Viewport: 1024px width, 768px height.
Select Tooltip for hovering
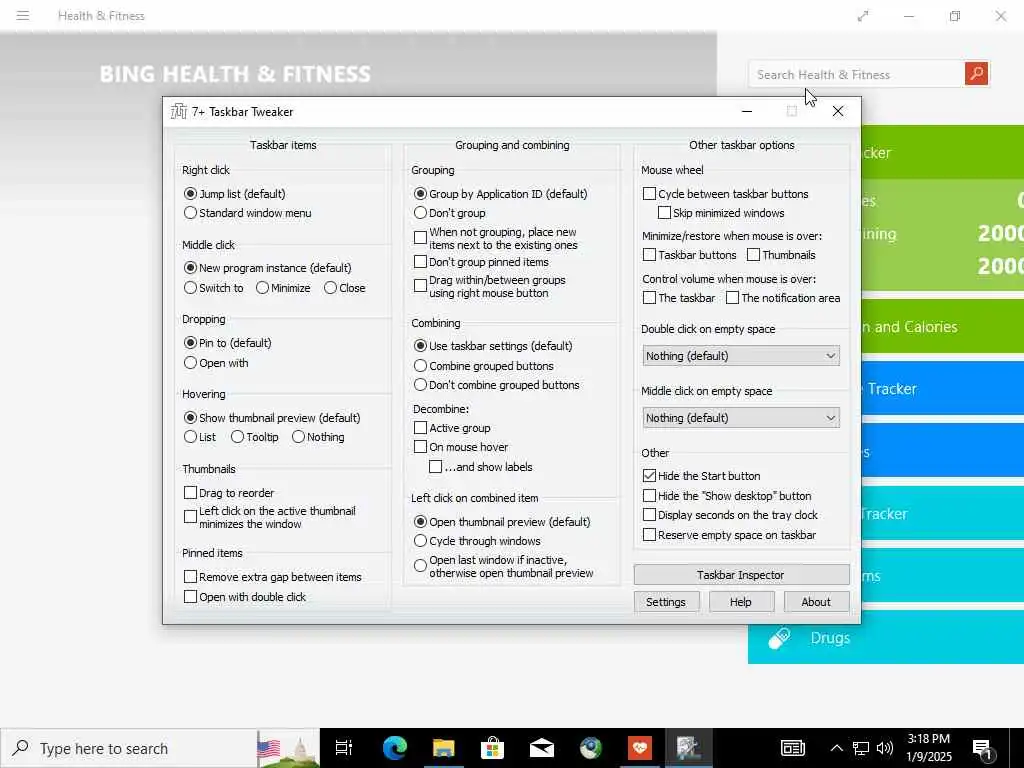[255, 437]
